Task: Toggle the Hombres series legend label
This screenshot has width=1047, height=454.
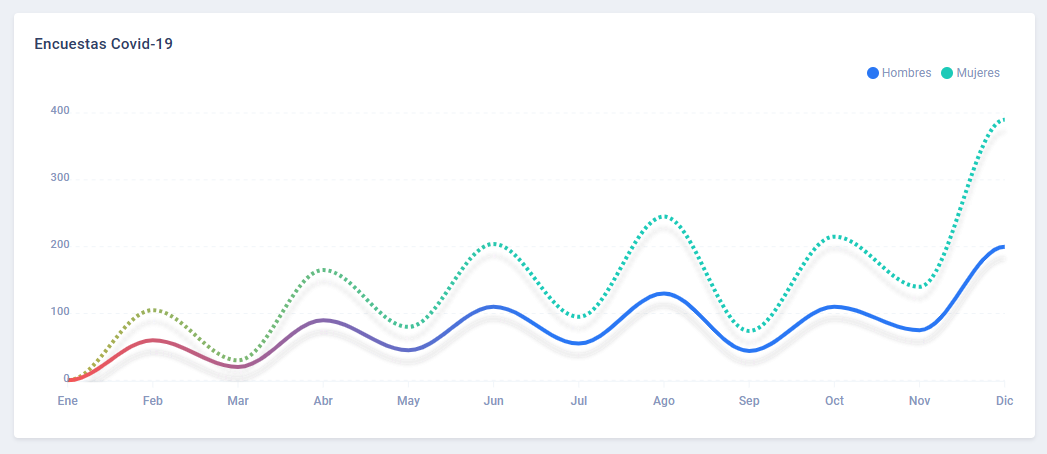Action: point(907,73)
